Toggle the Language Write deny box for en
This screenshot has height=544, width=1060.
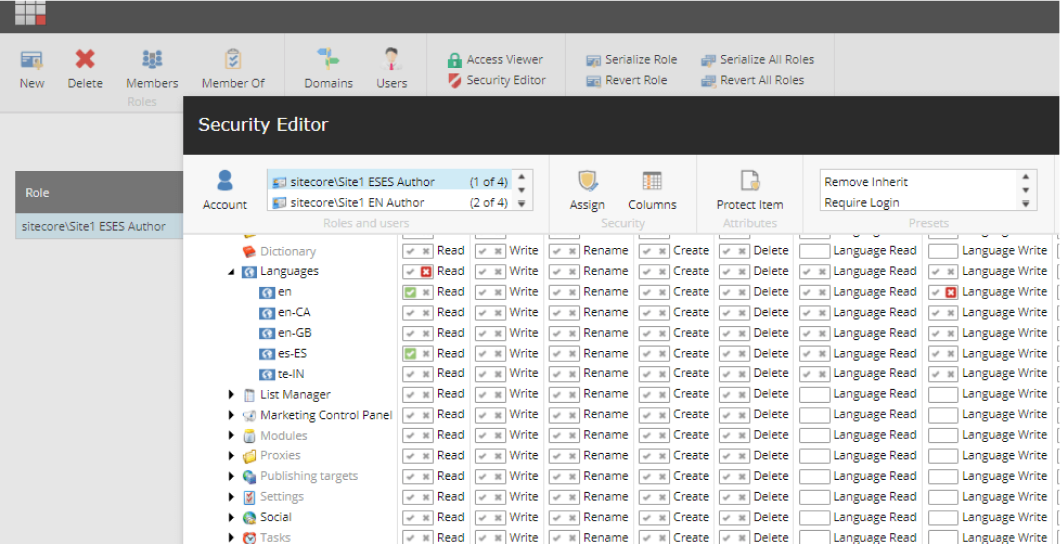tap(951, 292)
